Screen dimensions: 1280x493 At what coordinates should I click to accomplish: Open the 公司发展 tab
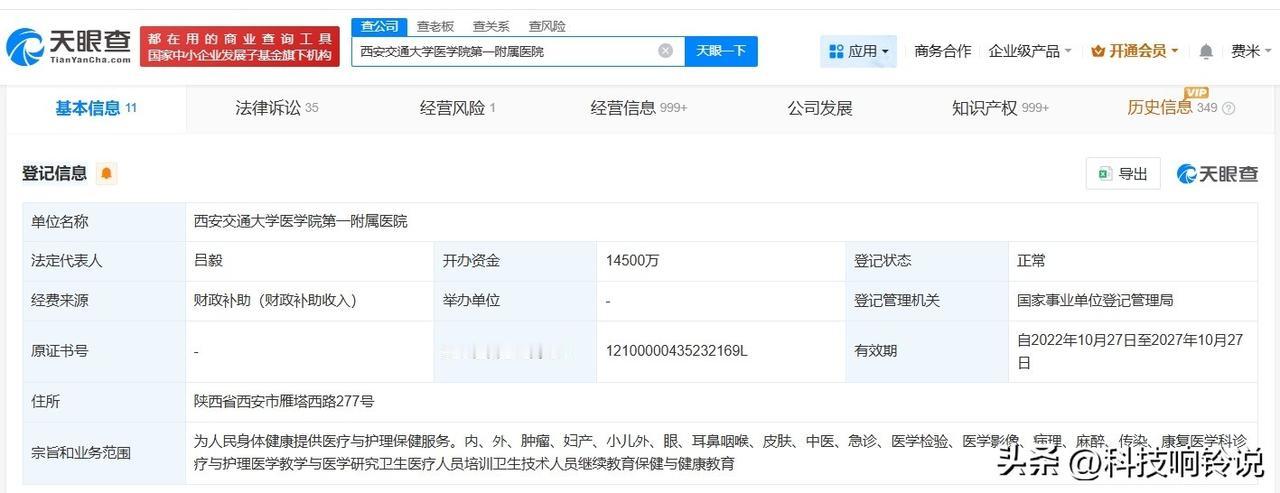pyautogui.click(x=820, y=108)
